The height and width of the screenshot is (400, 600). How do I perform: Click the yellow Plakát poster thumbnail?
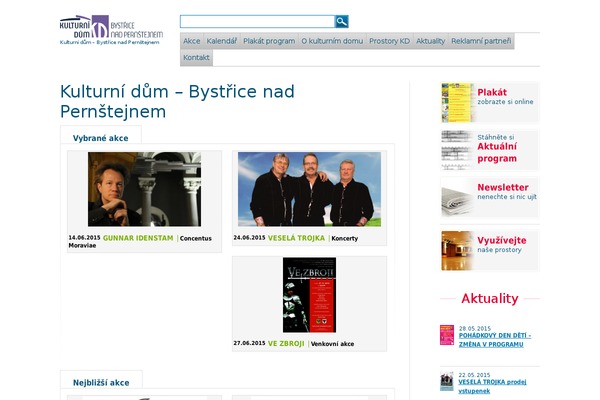pyautogui.click(x=457, y=102)
